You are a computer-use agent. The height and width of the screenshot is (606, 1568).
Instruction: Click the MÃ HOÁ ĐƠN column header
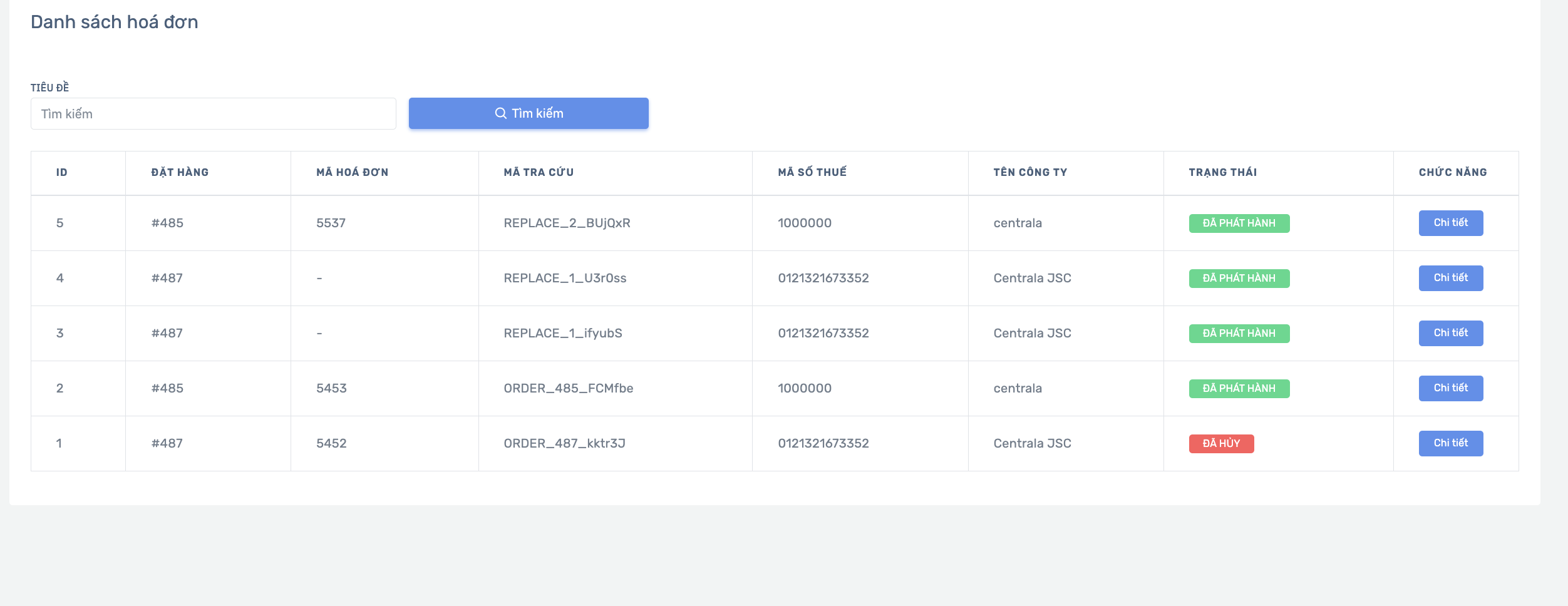[x=352, y=172]
